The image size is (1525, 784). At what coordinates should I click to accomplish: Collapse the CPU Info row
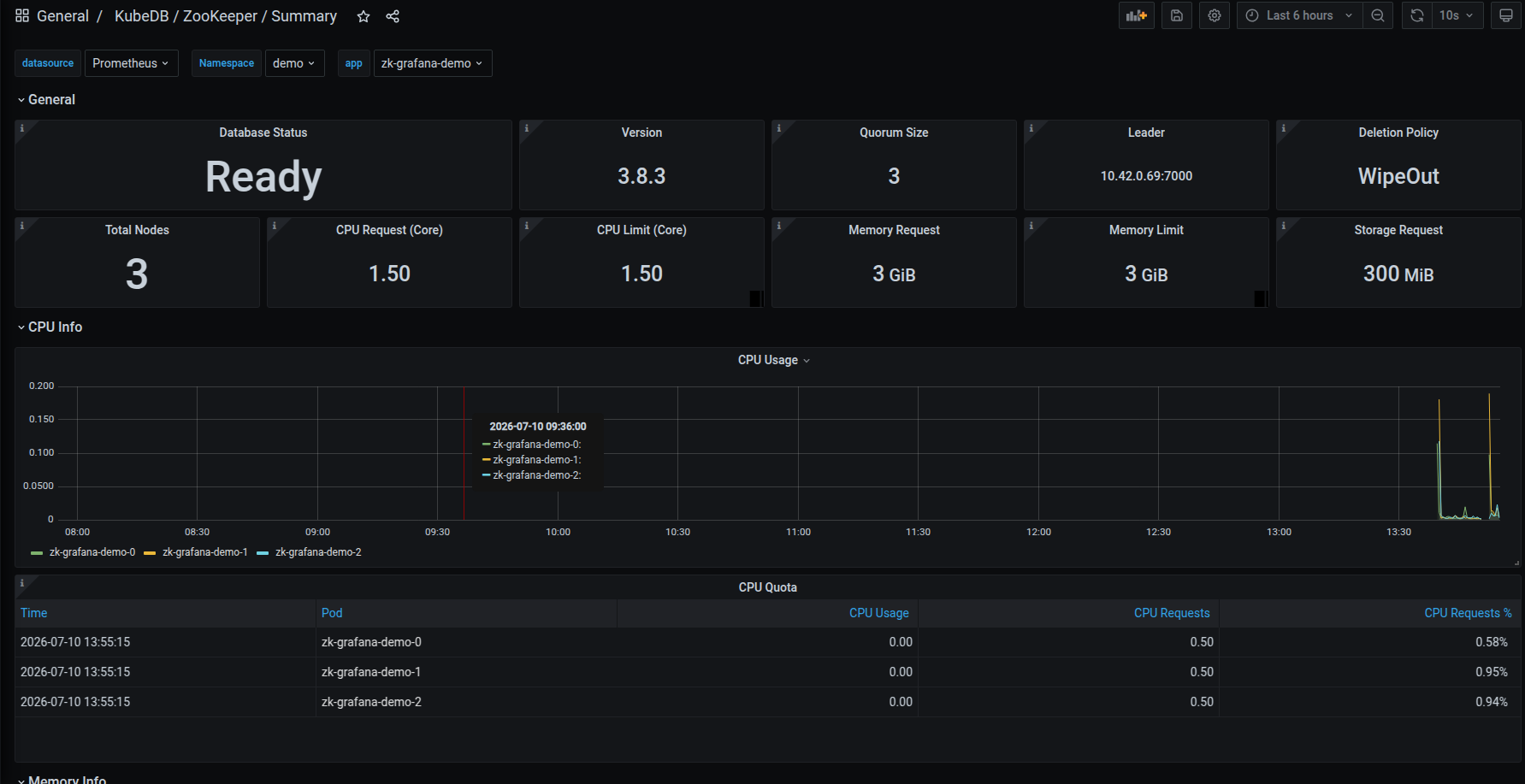50,327
